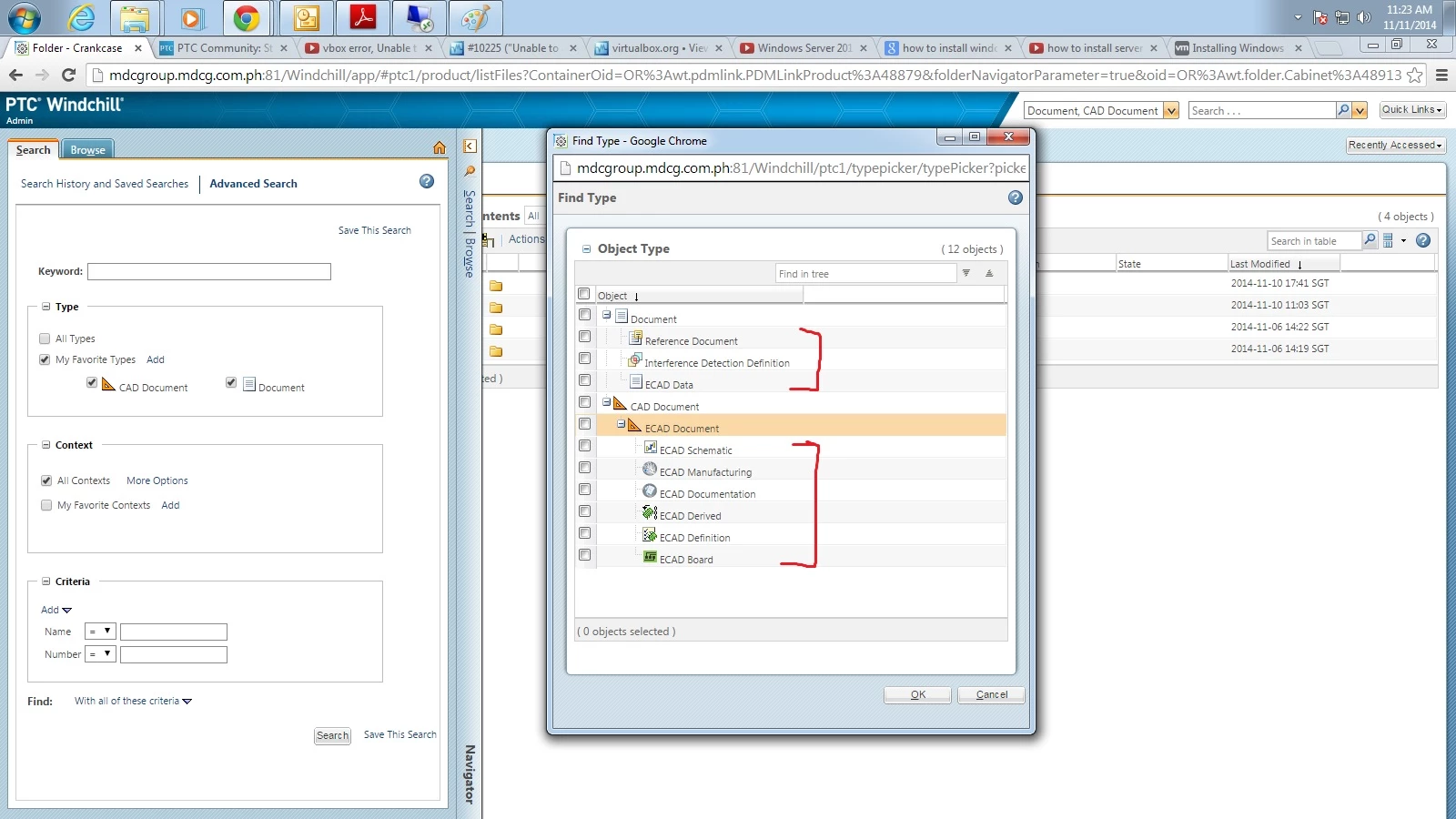Open Chrome menu hamburger icon
This screenshot has height=819, width=1456.
1441,75
